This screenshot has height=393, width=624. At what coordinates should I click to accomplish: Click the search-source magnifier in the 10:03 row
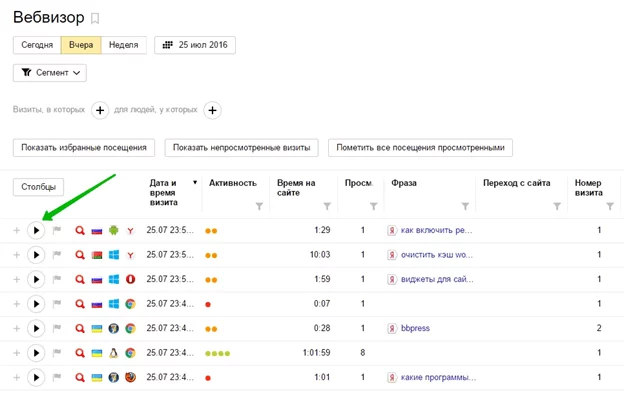80,255
